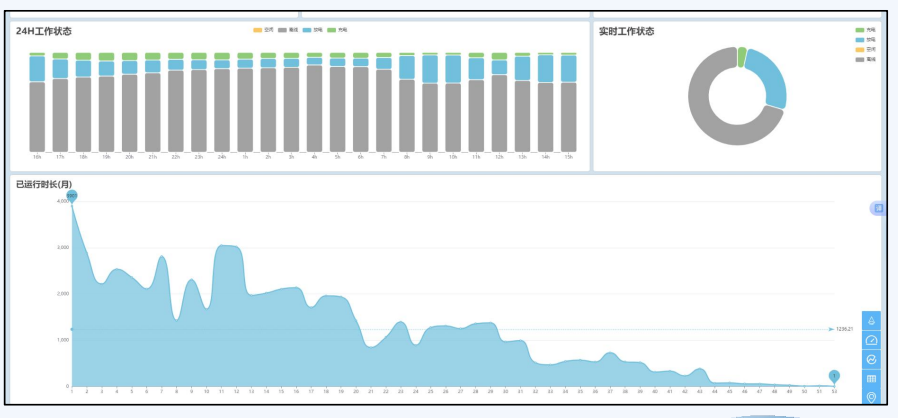Click the floating round button at right edge
The height and width of the screenshot is (418, 898).
(x=878, y=208)
